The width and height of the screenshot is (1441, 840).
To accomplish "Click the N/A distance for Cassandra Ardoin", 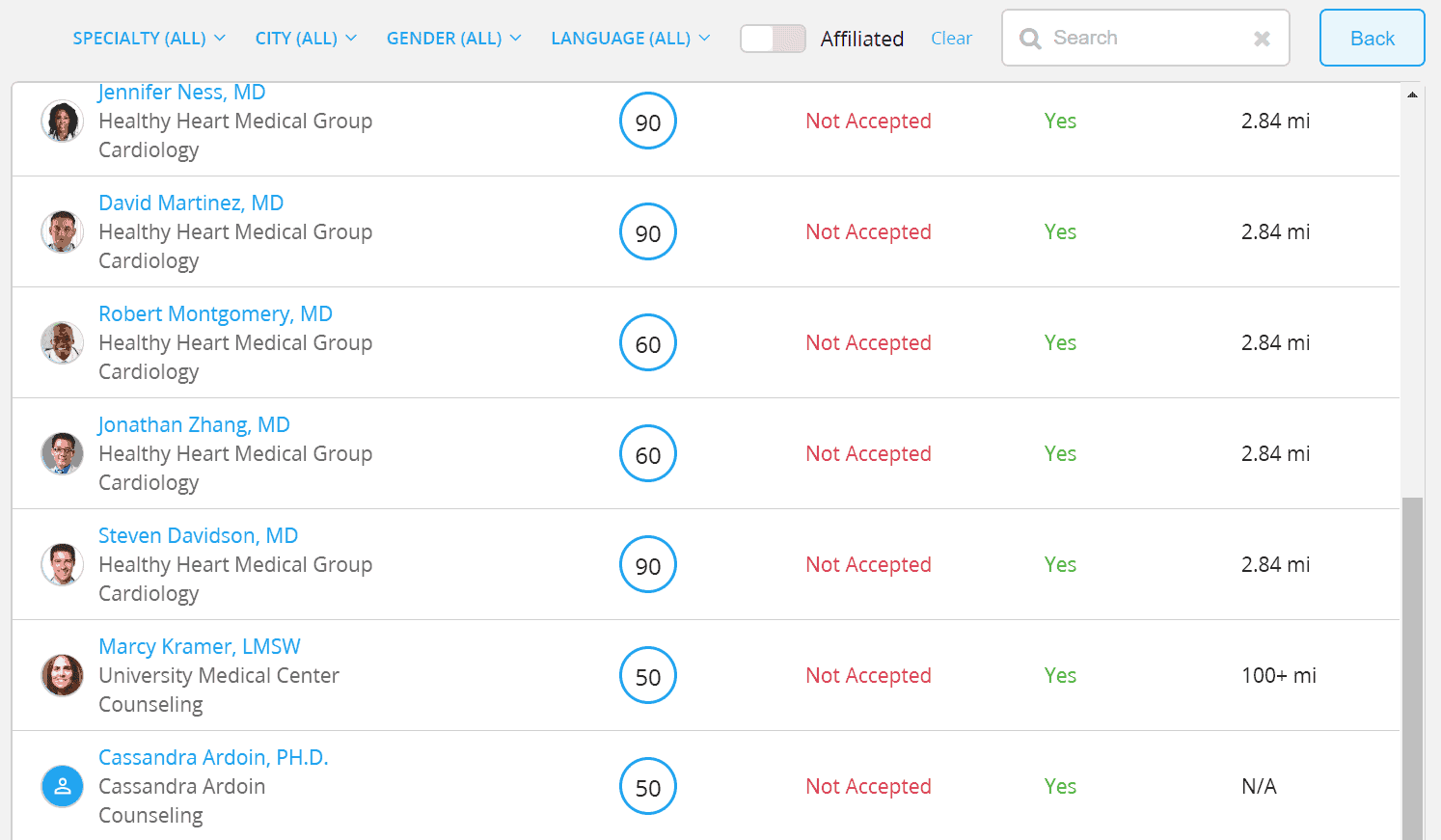I will 1259,787.
